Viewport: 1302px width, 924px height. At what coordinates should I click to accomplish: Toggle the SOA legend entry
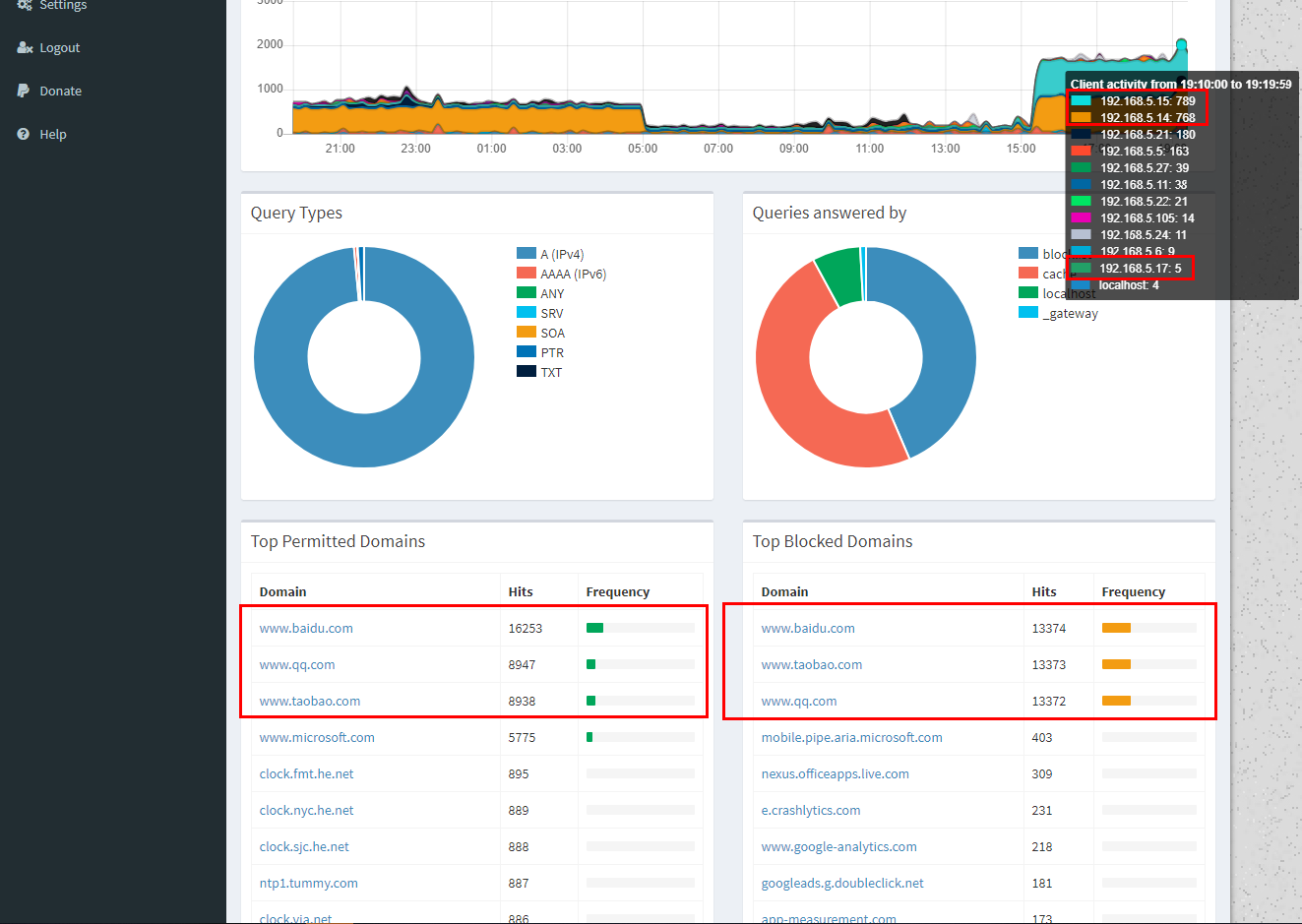tap(541, 333)
